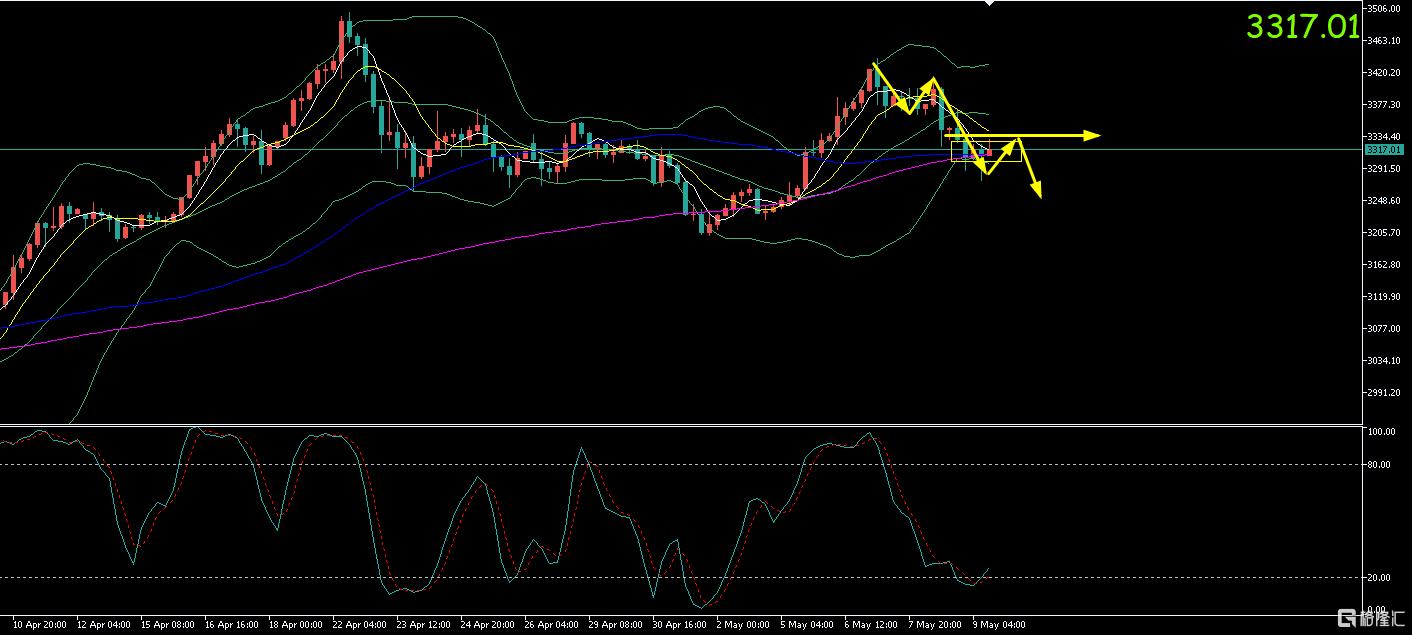
Task: Select the 24 Apr 20:00 time label
Action: click(489, 624)
